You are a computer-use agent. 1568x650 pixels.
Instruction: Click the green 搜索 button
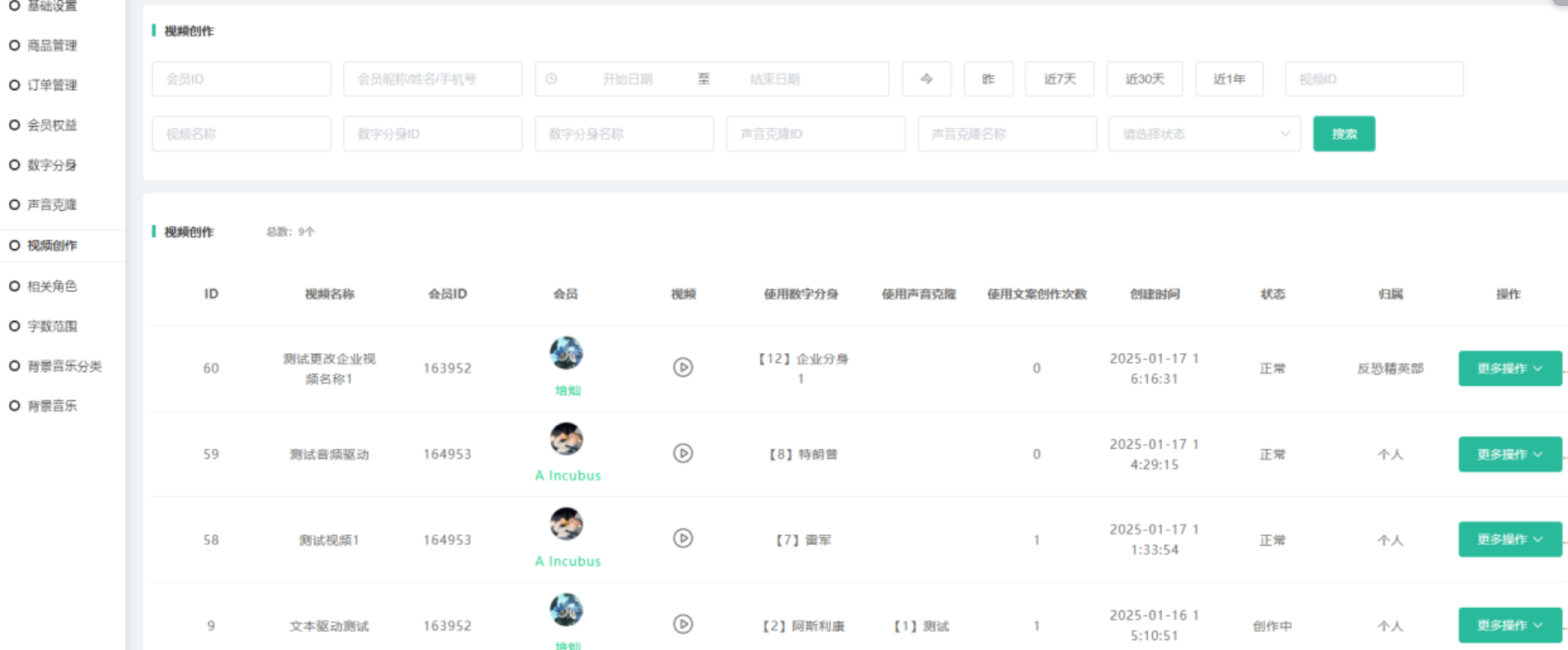[x=1344, y=134]
